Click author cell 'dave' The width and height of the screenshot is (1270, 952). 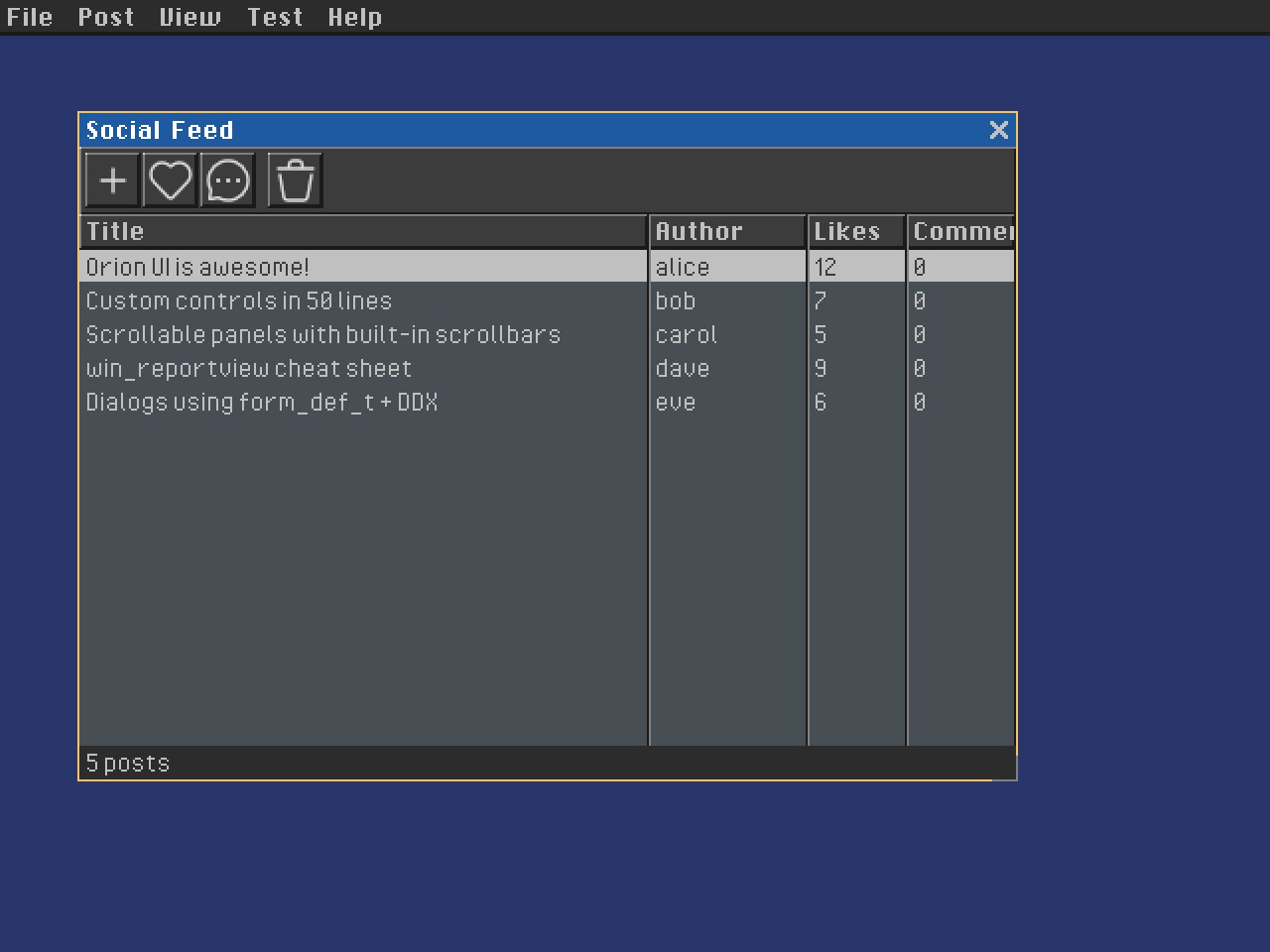[683, 368]
